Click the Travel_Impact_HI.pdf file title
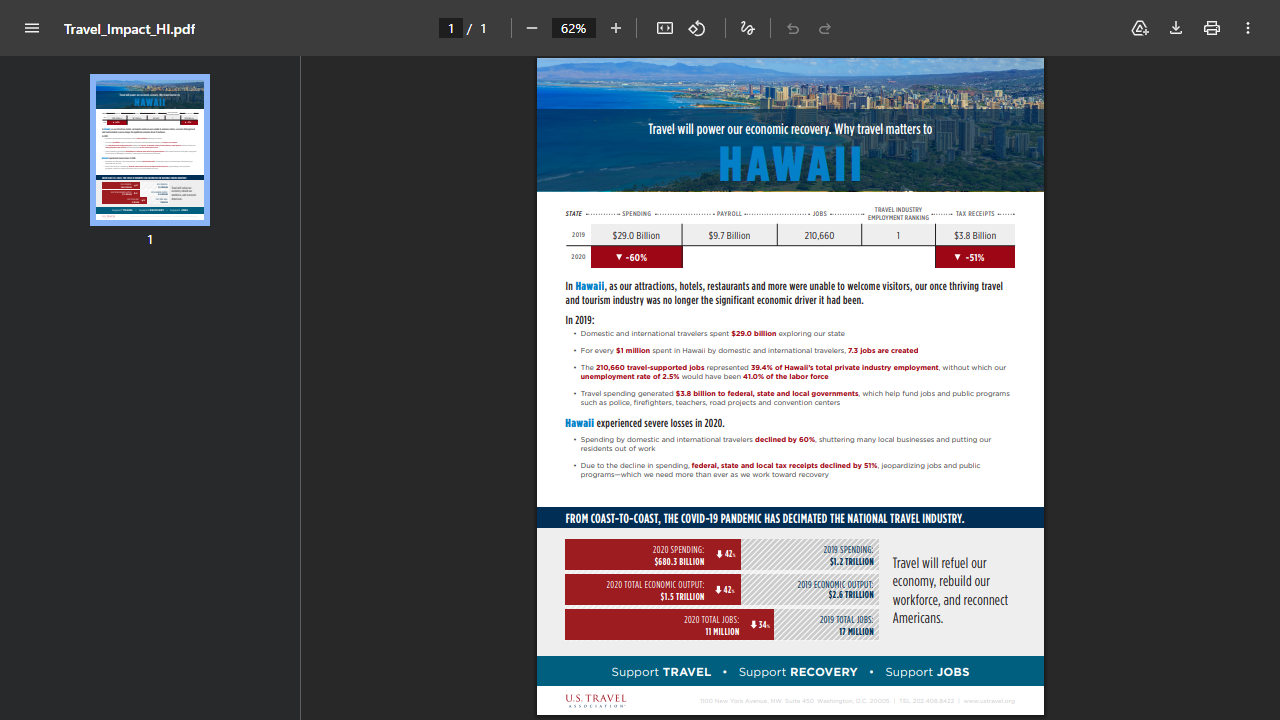This screenshot has width=1280, height=720. tap(129, 29)
